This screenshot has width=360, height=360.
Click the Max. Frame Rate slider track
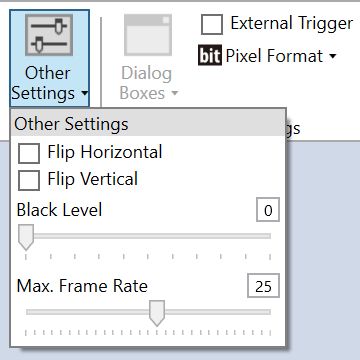pyautogui.click(x=148, y=312)
